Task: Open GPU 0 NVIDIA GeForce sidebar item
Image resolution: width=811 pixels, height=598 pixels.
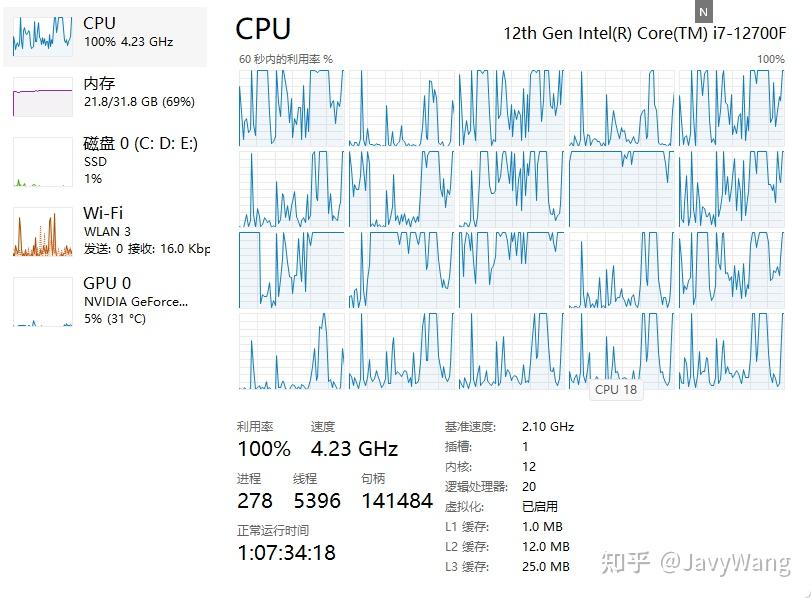Action: [105, 302]
